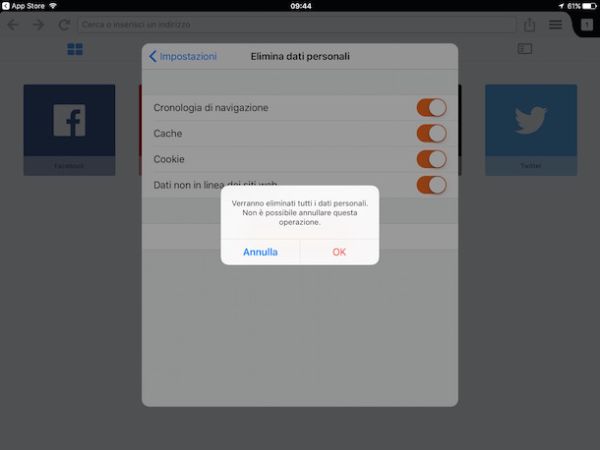Disable the Cache switch
The height and width of the screenshot is (450, 600).
click(x=431, y=133)
